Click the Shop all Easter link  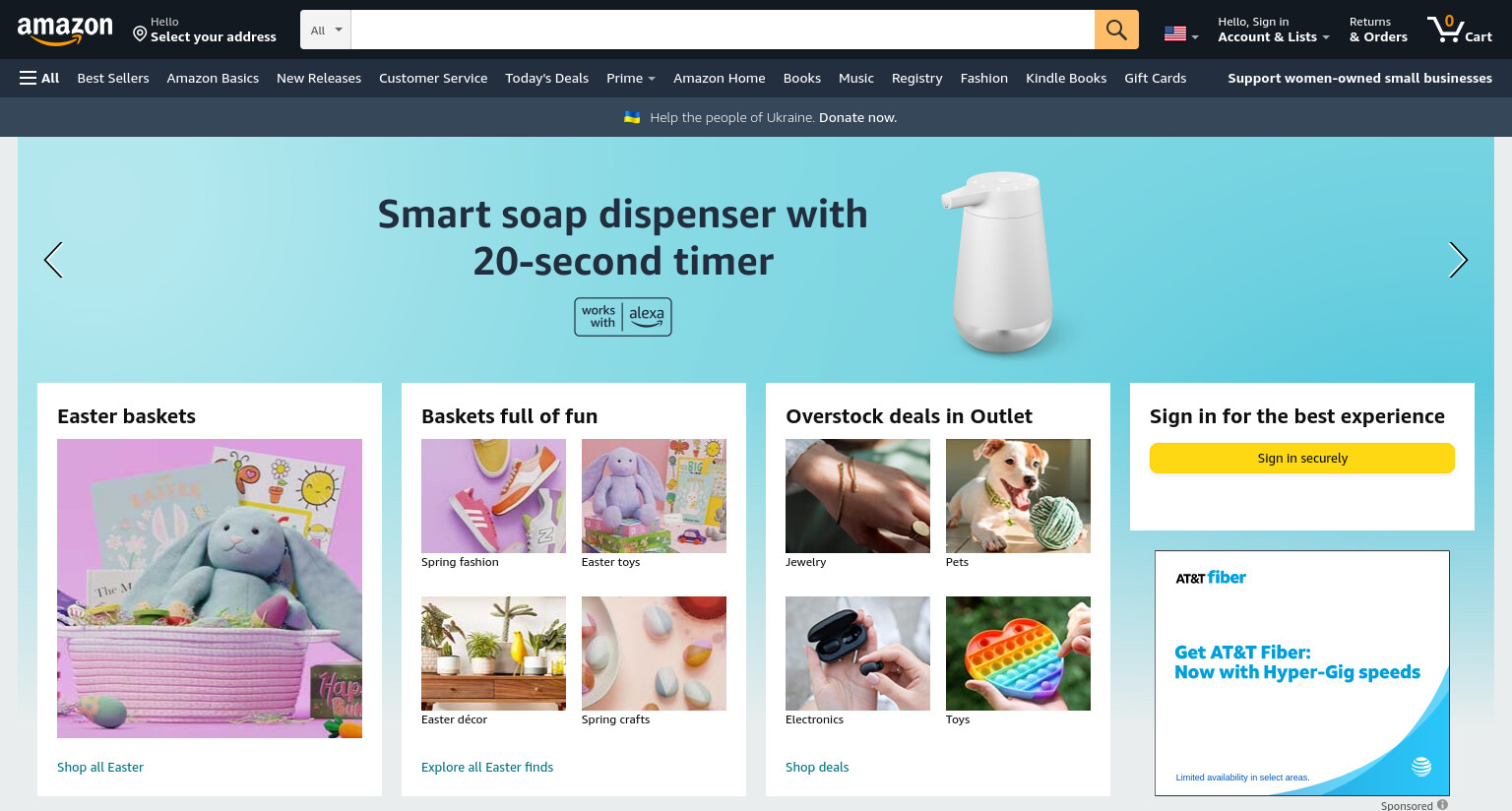pyautogui.click(x=100, y=767)
